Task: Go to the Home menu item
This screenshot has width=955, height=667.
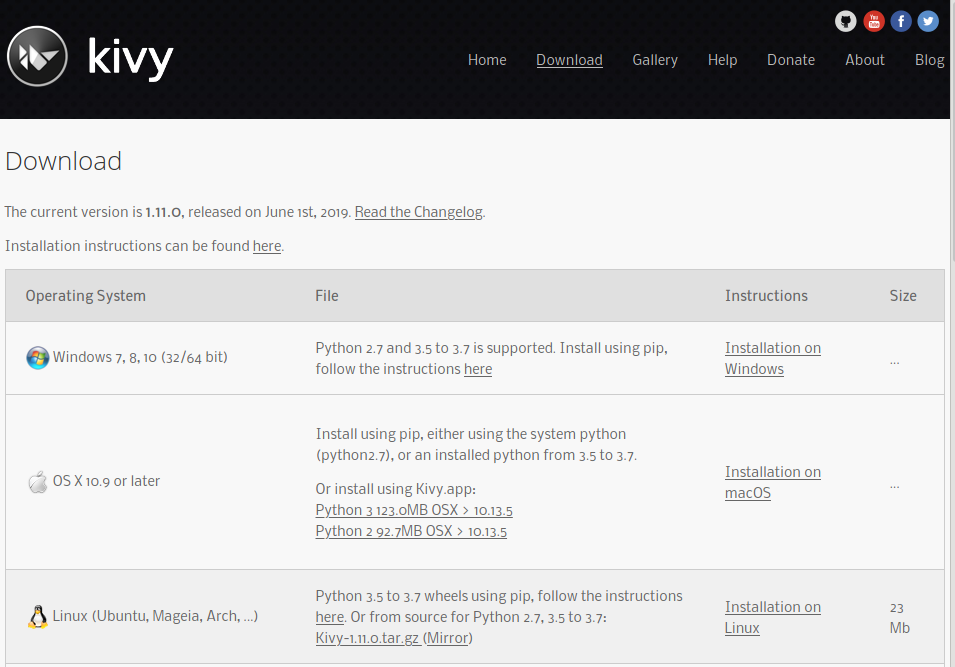Action: point(487,60)
